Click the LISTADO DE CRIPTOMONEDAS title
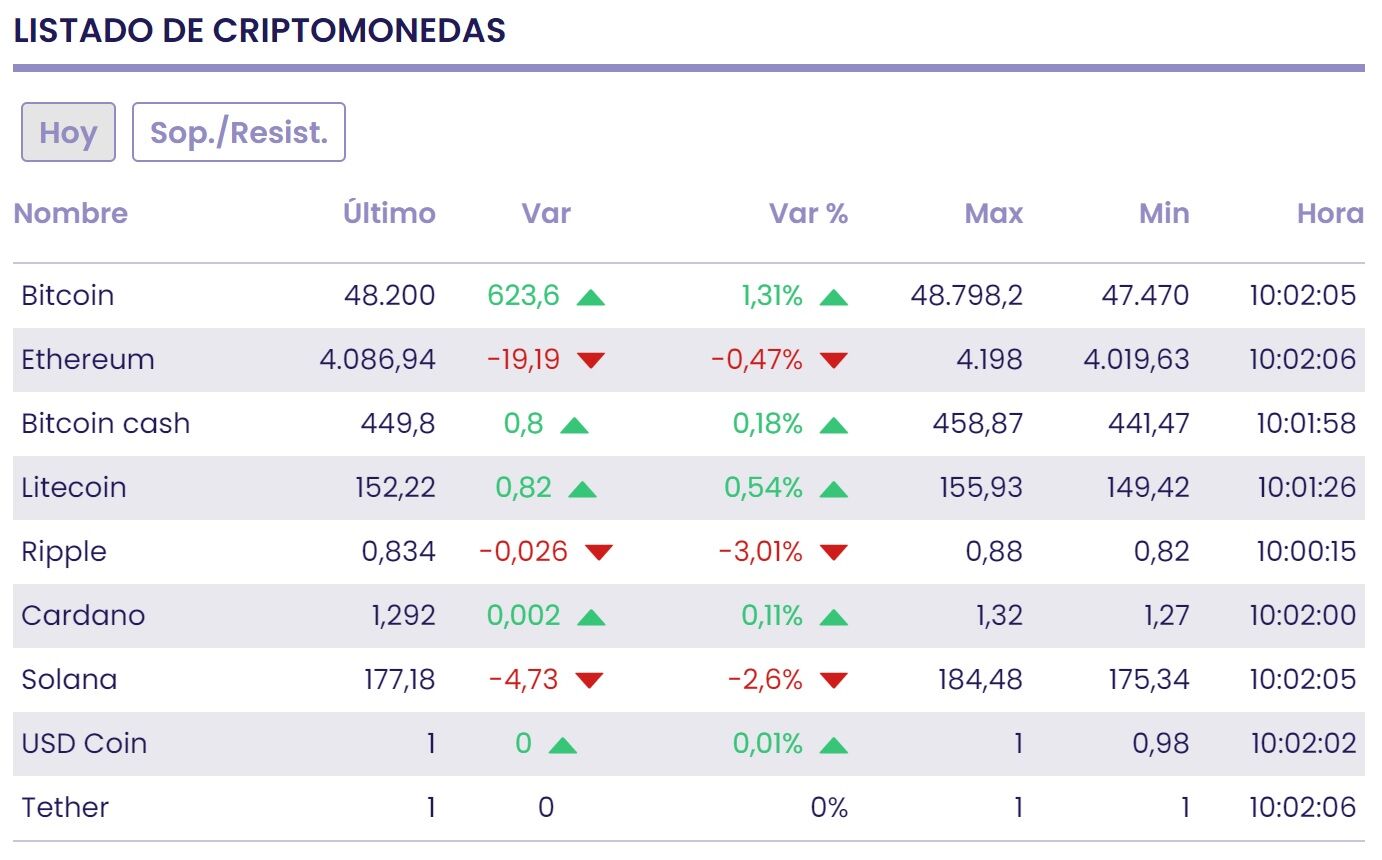This screenshot has width=1382, height=860. click(x=262, y=30)
